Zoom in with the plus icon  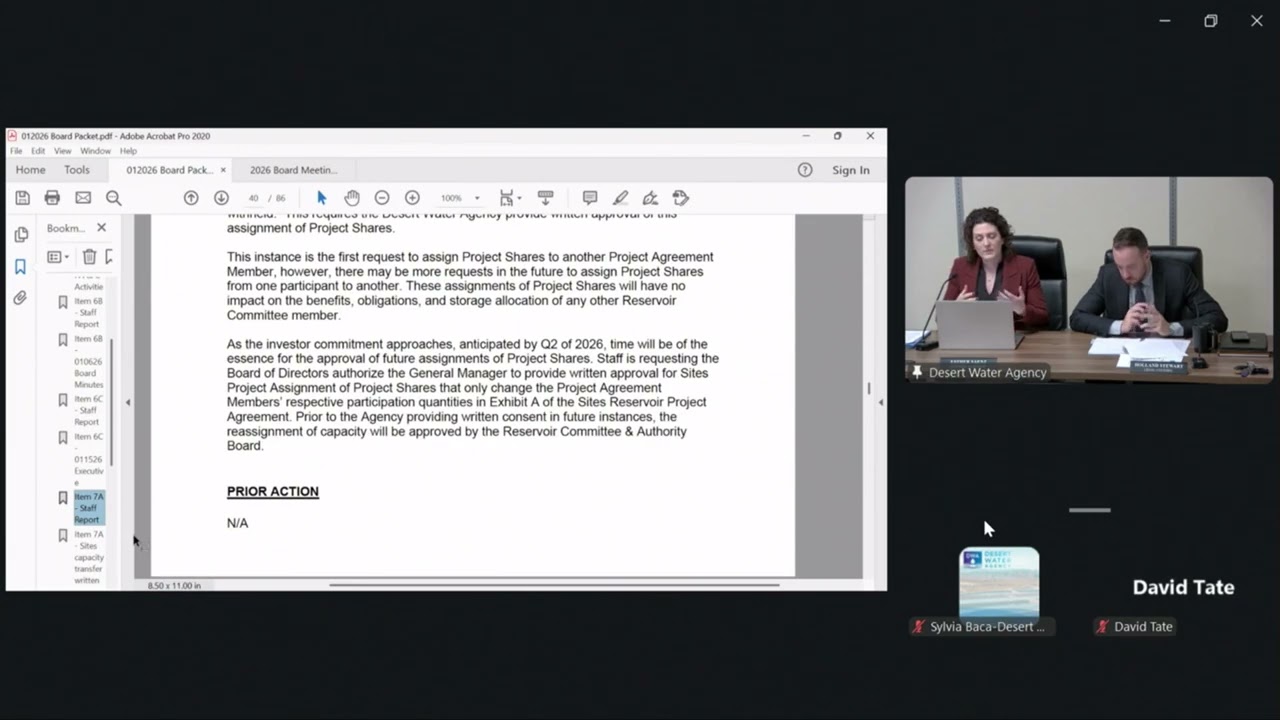(x=412, y=198)
